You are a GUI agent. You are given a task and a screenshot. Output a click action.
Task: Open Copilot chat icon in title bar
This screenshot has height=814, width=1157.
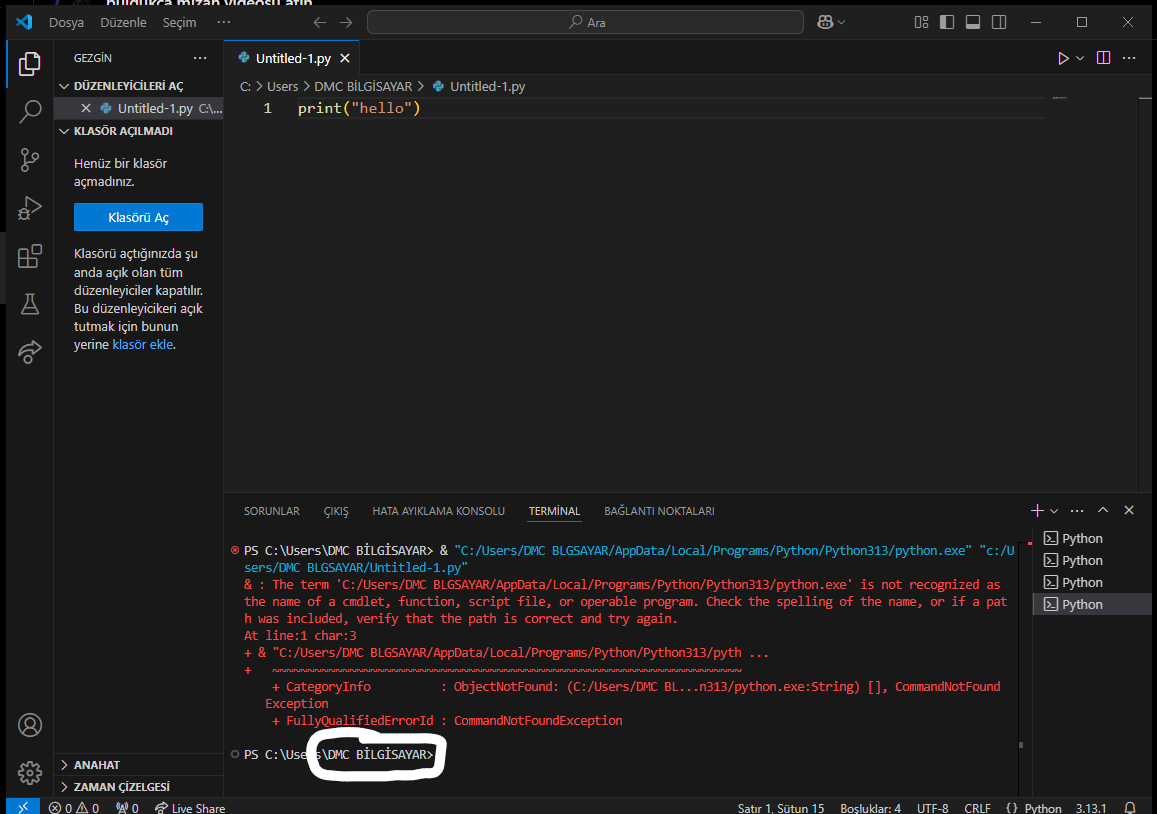(825, 22)
